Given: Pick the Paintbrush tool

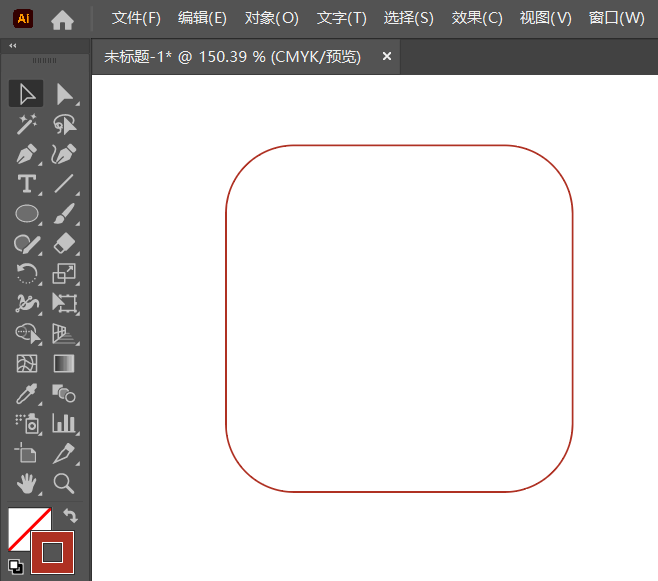Looking at the screenshot, I should pos(64,214).
